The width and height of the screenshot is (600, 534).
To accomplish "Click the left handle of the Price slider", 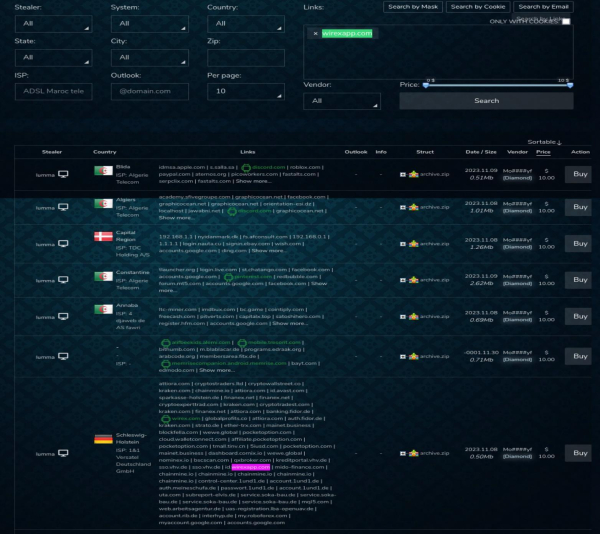I will 426,85.
